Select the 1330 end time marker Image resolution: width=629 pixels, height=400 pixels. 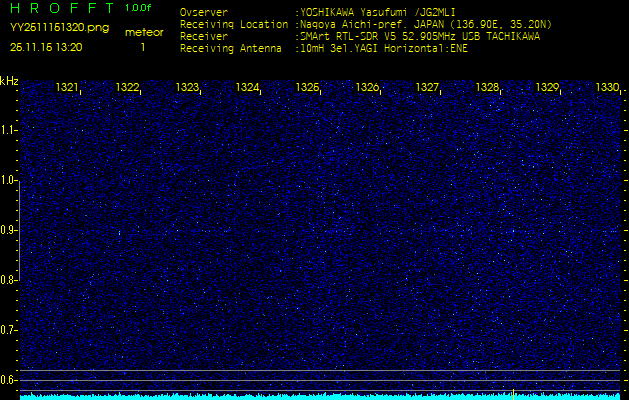(607, 88)
